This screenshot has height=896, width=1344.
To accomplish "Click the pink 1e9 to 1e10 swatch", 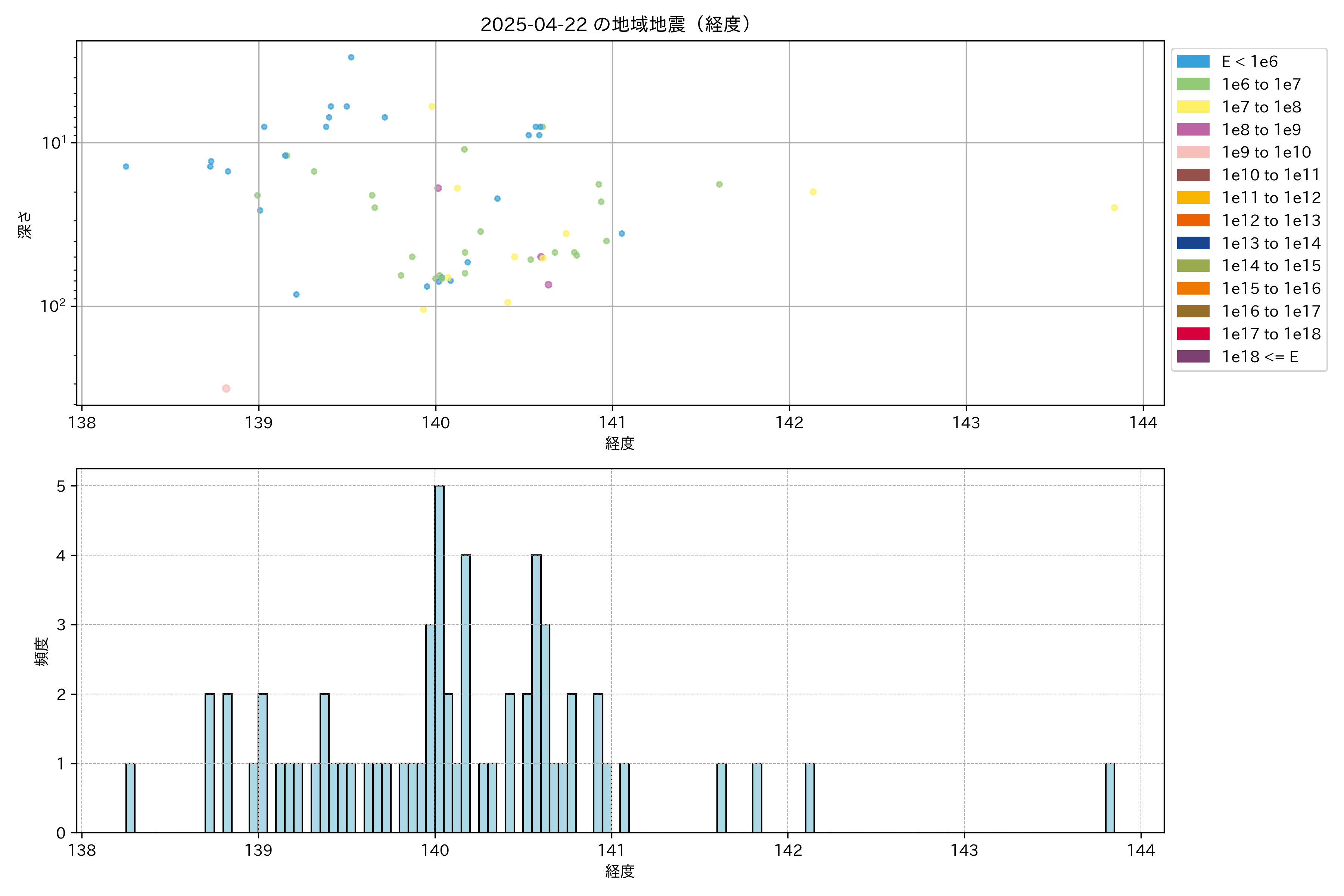I will pos(1192,152).
